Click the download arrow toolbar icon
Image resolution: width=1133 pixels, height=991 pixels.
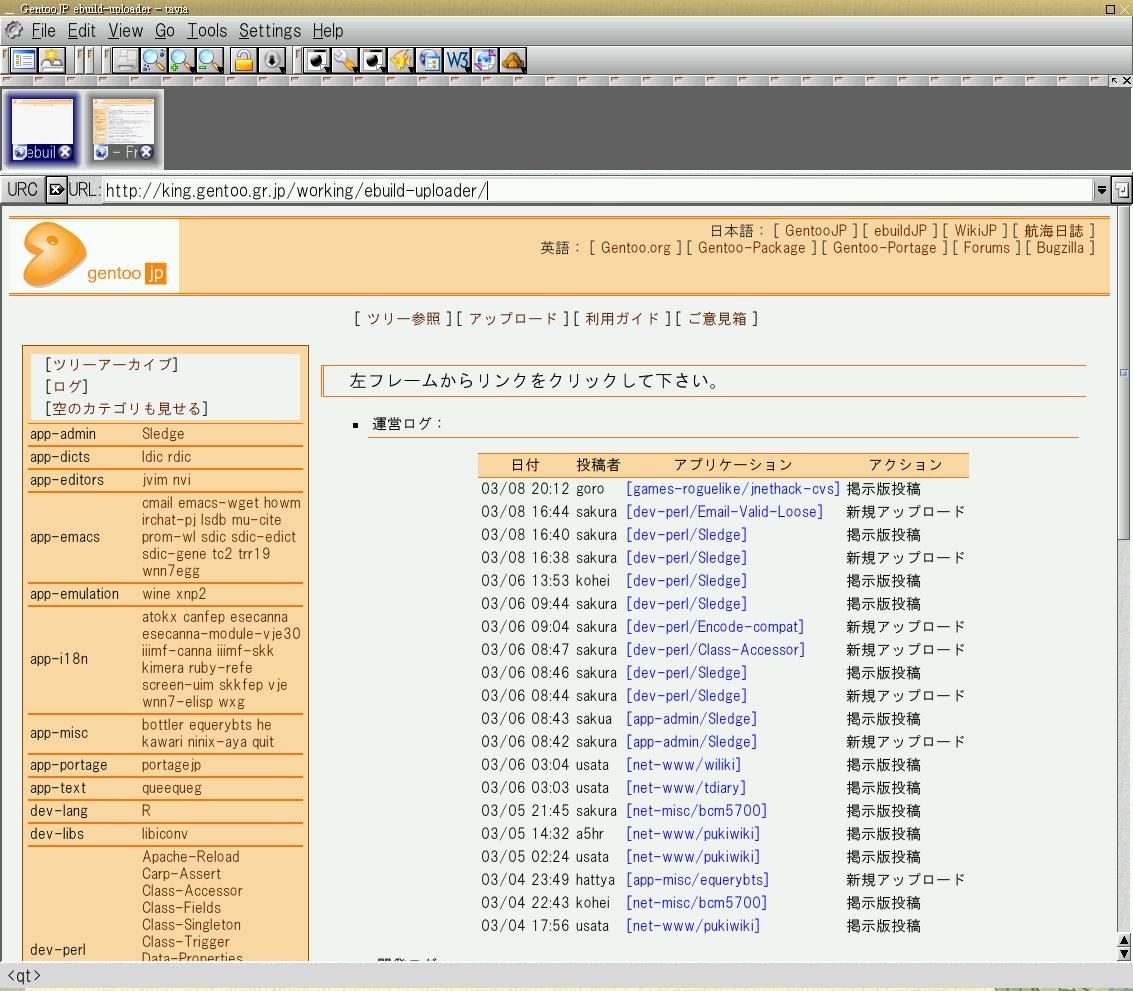click(x=272, y=60)
